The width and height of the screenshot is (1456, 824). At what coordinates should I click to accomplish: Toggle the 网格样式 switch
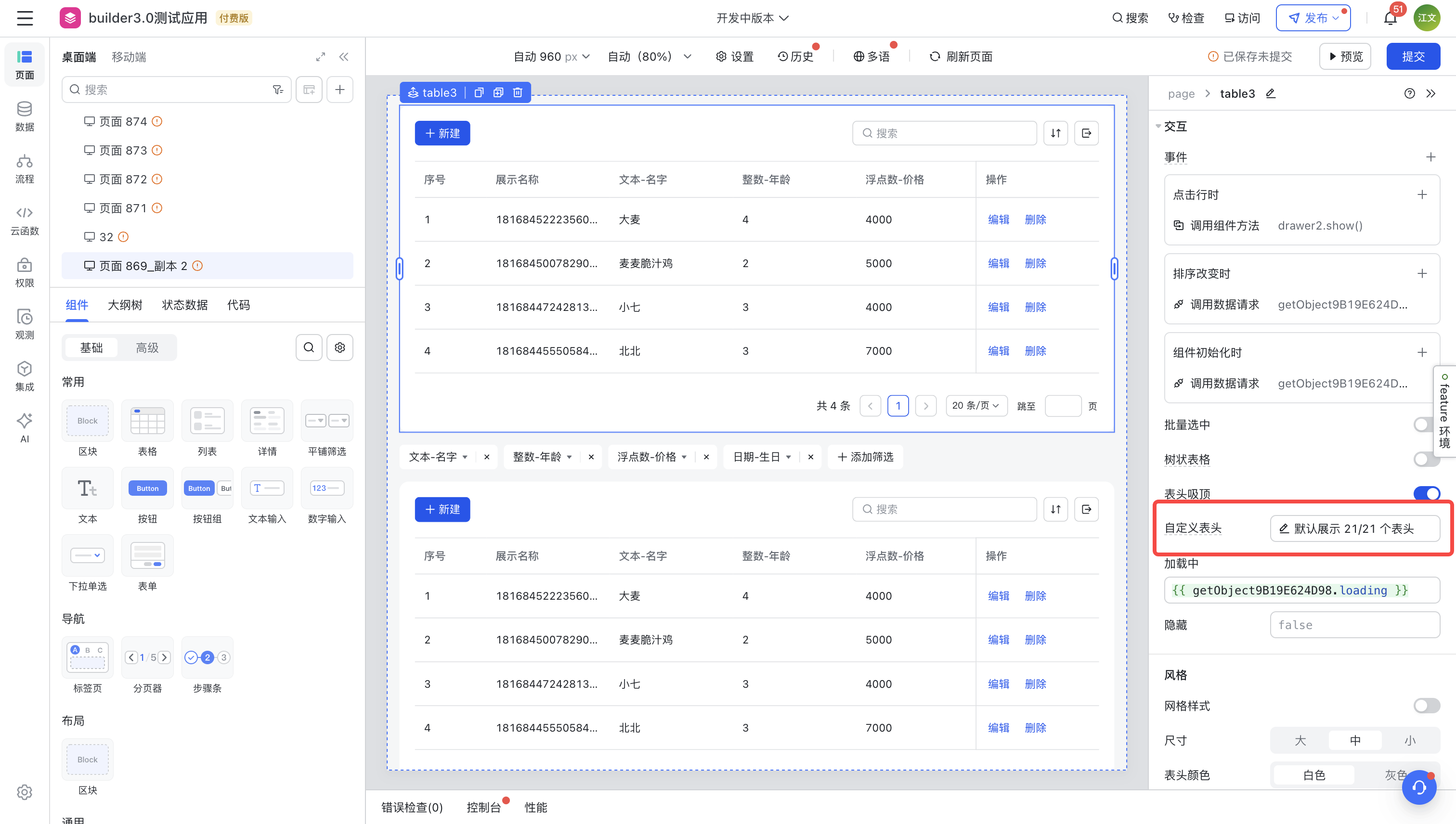point(1427,706)
